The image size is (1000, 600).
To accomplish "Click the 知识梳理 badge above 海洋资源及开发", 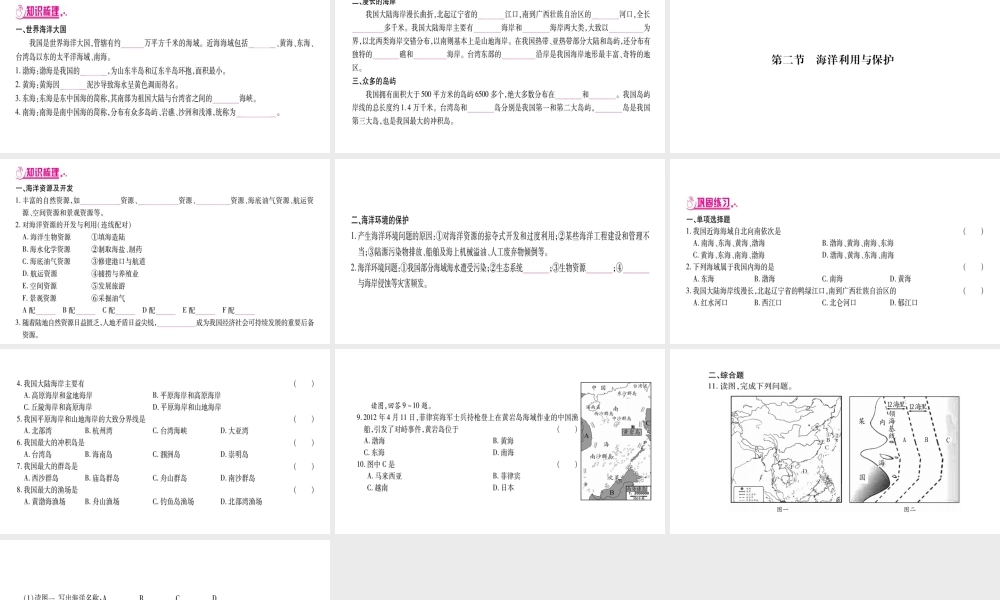I will pos(41,173).
